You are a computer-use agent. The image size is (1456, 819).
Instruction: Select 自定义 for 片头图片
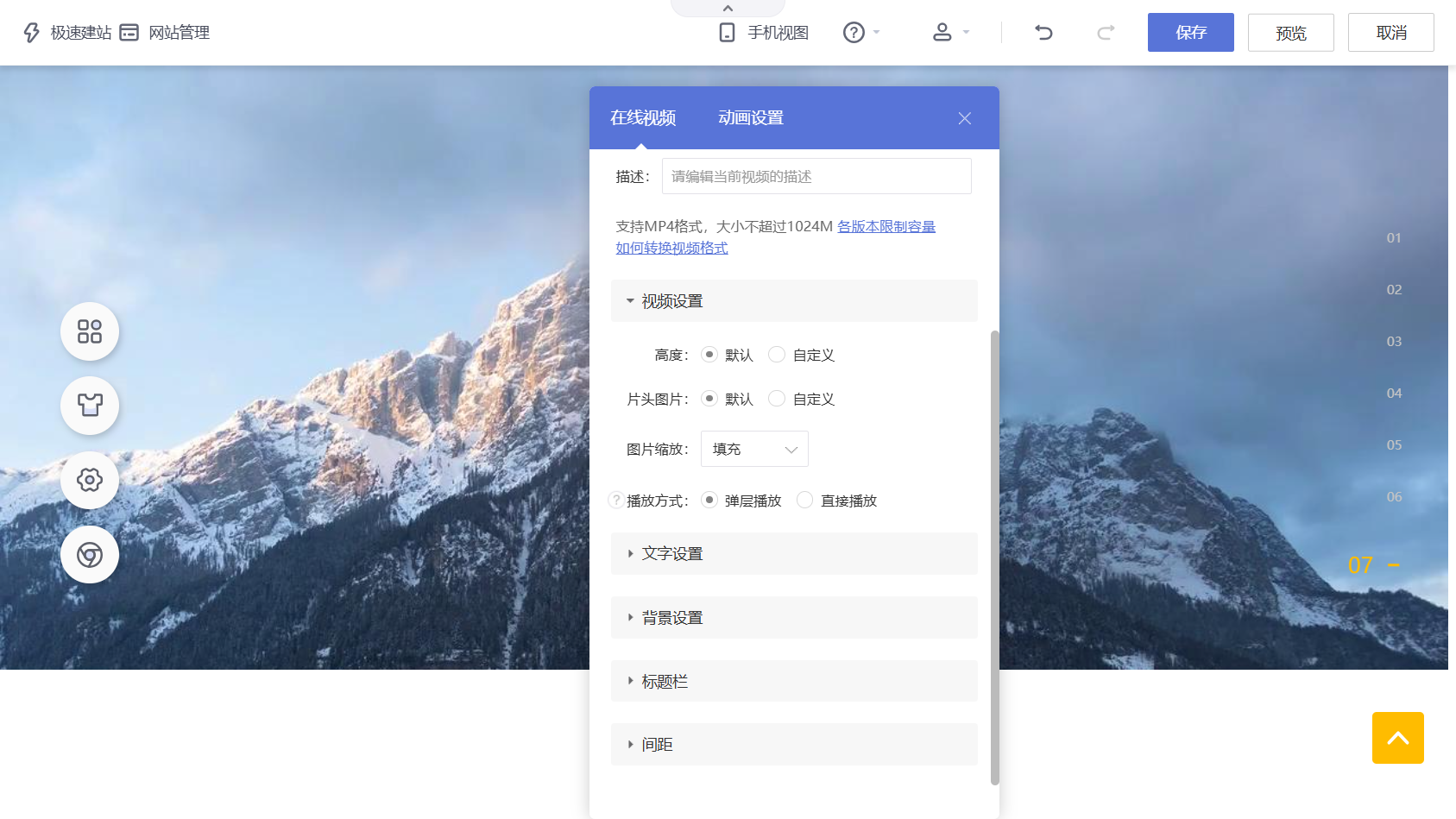(777, 399)
